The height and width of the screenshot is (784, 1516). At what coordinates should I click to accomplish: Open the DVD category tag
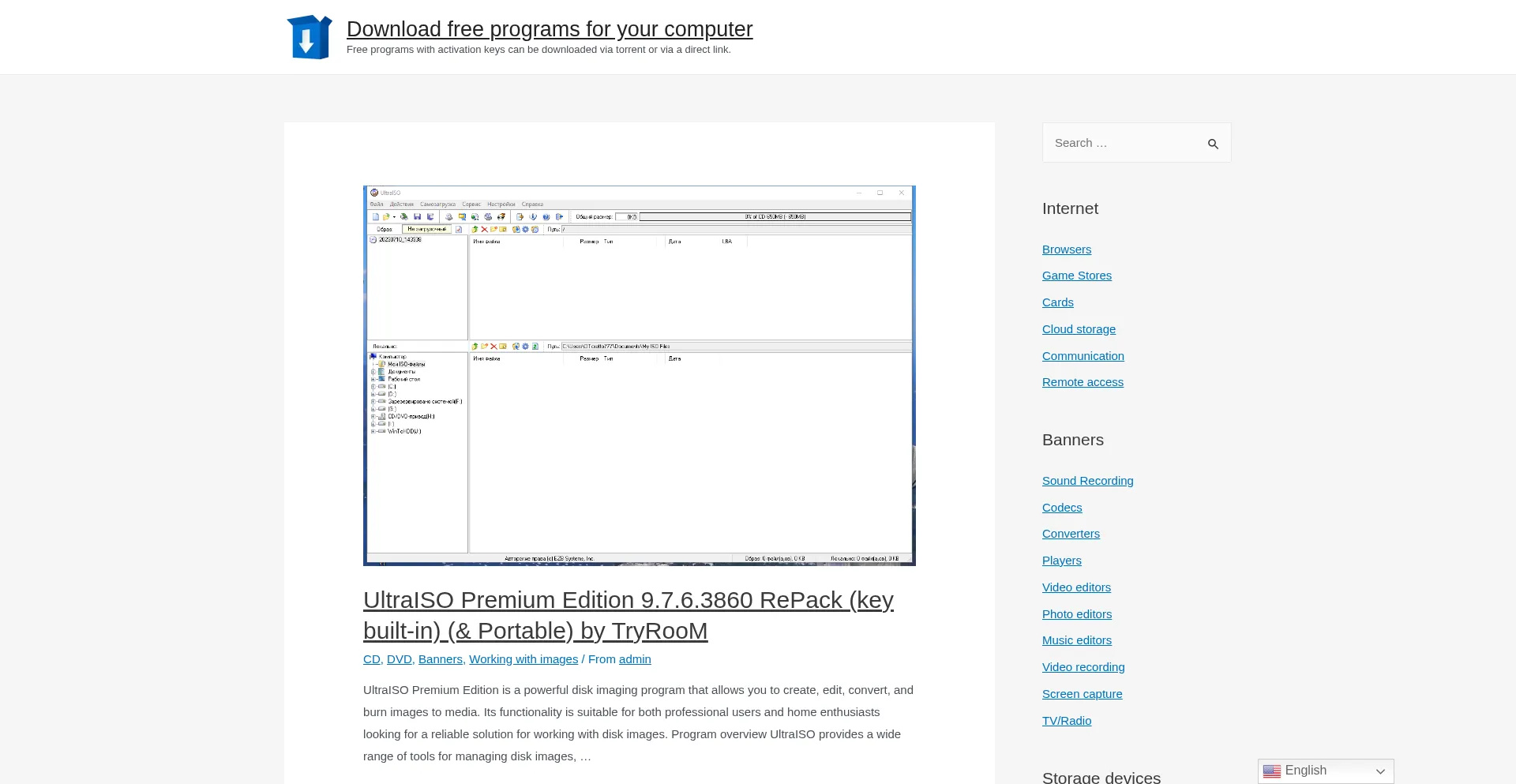(x=399, y=659)
